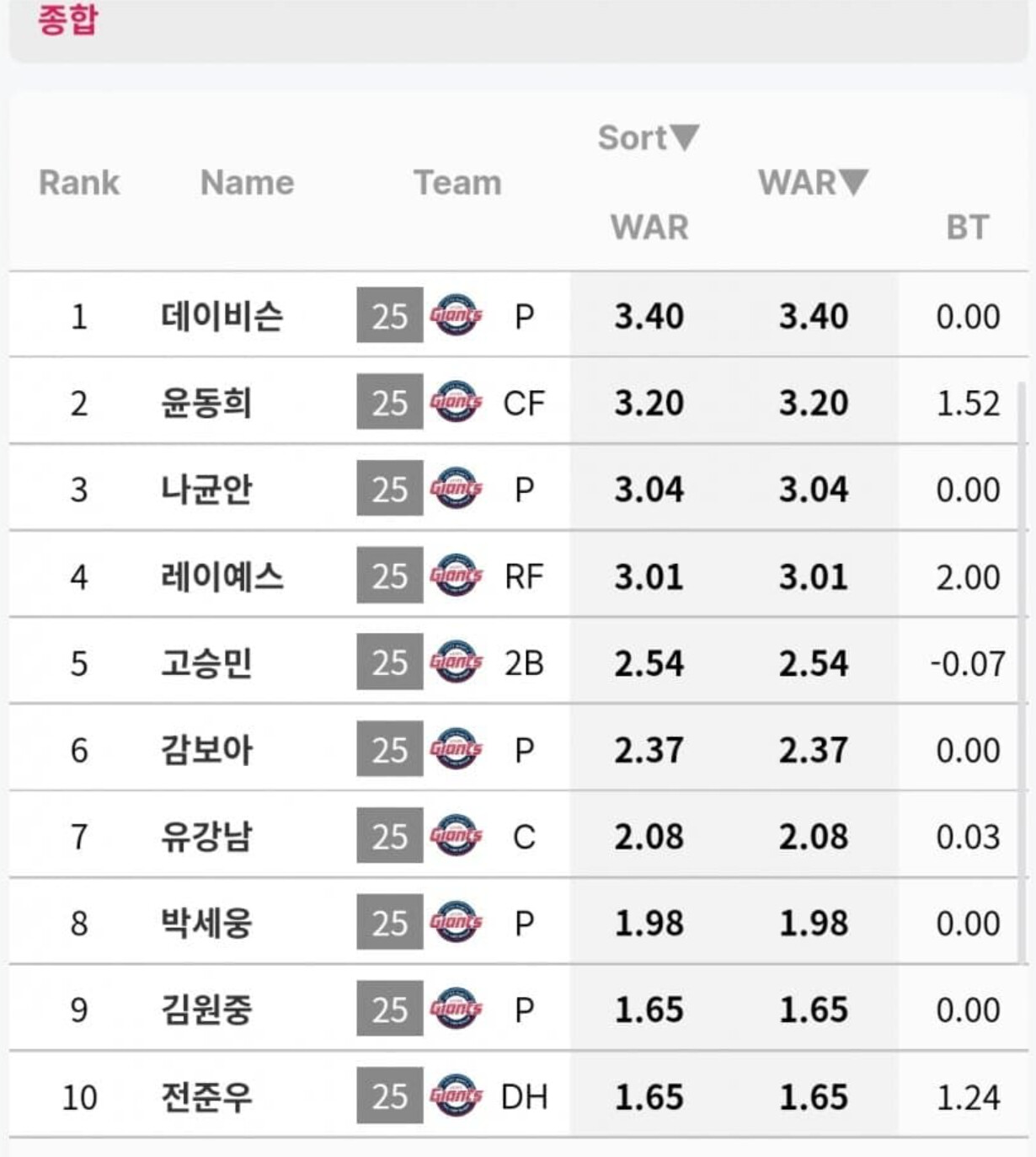Image resolution: width=1036 pixels, height=1157 pixels.
Task: Click the Team column header
Action: (x=457, y=183)
